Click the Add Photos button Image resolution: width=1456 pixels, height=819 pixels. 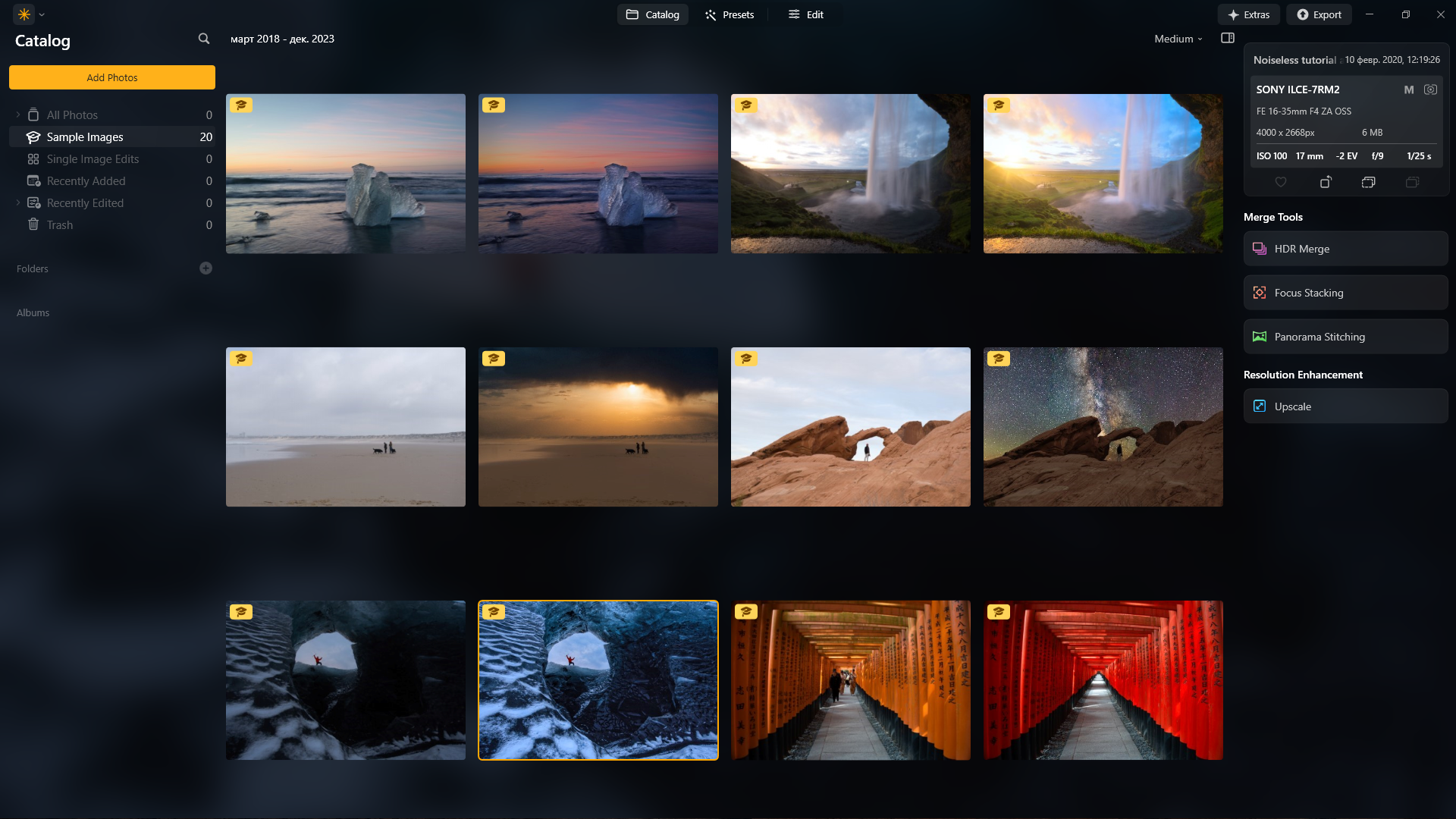tap(112, 77)
